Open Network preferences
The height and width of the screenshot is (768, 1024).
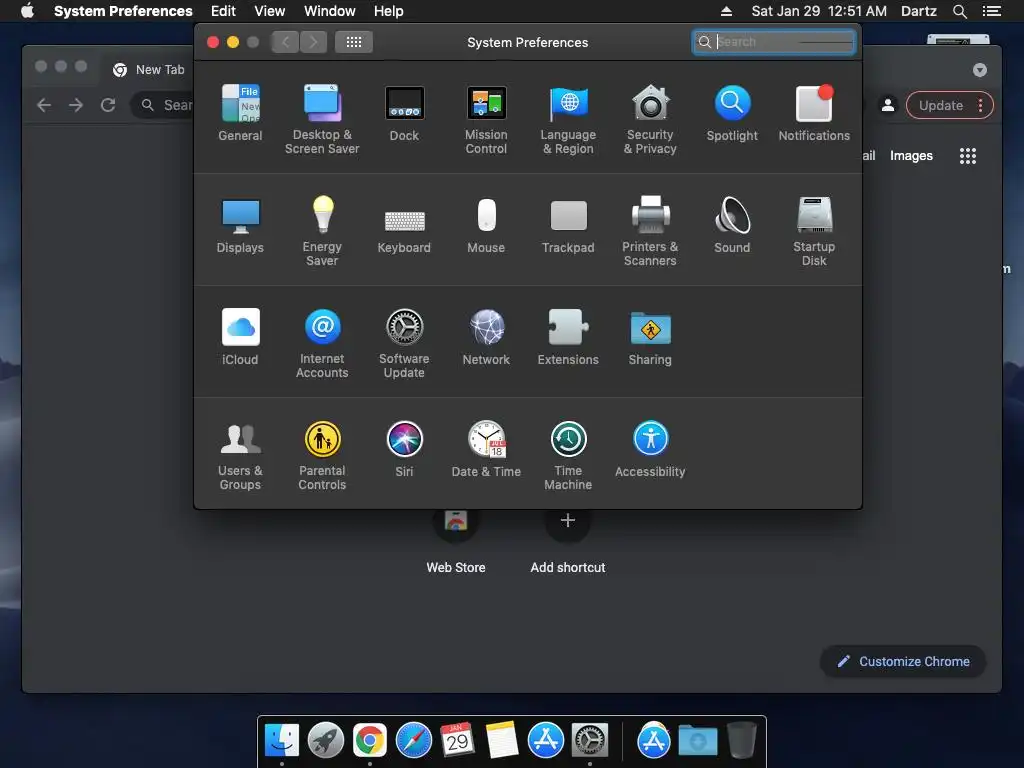[486, 337]
